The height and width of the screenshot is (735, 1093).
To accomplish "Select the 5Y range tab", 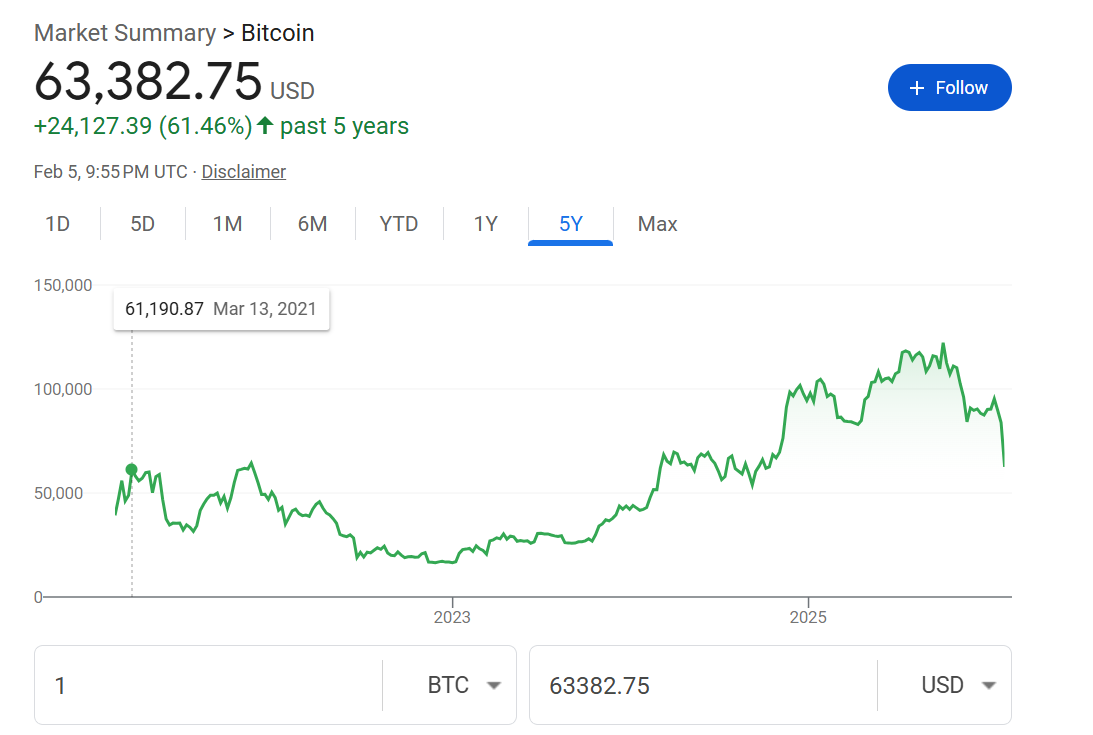I will (x=571, y=224).
